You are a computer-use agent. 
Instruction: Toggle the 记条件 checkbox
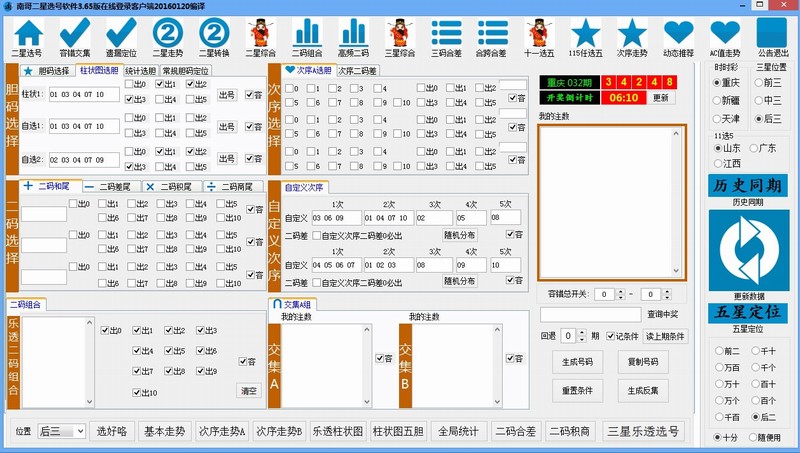(609, 336)
